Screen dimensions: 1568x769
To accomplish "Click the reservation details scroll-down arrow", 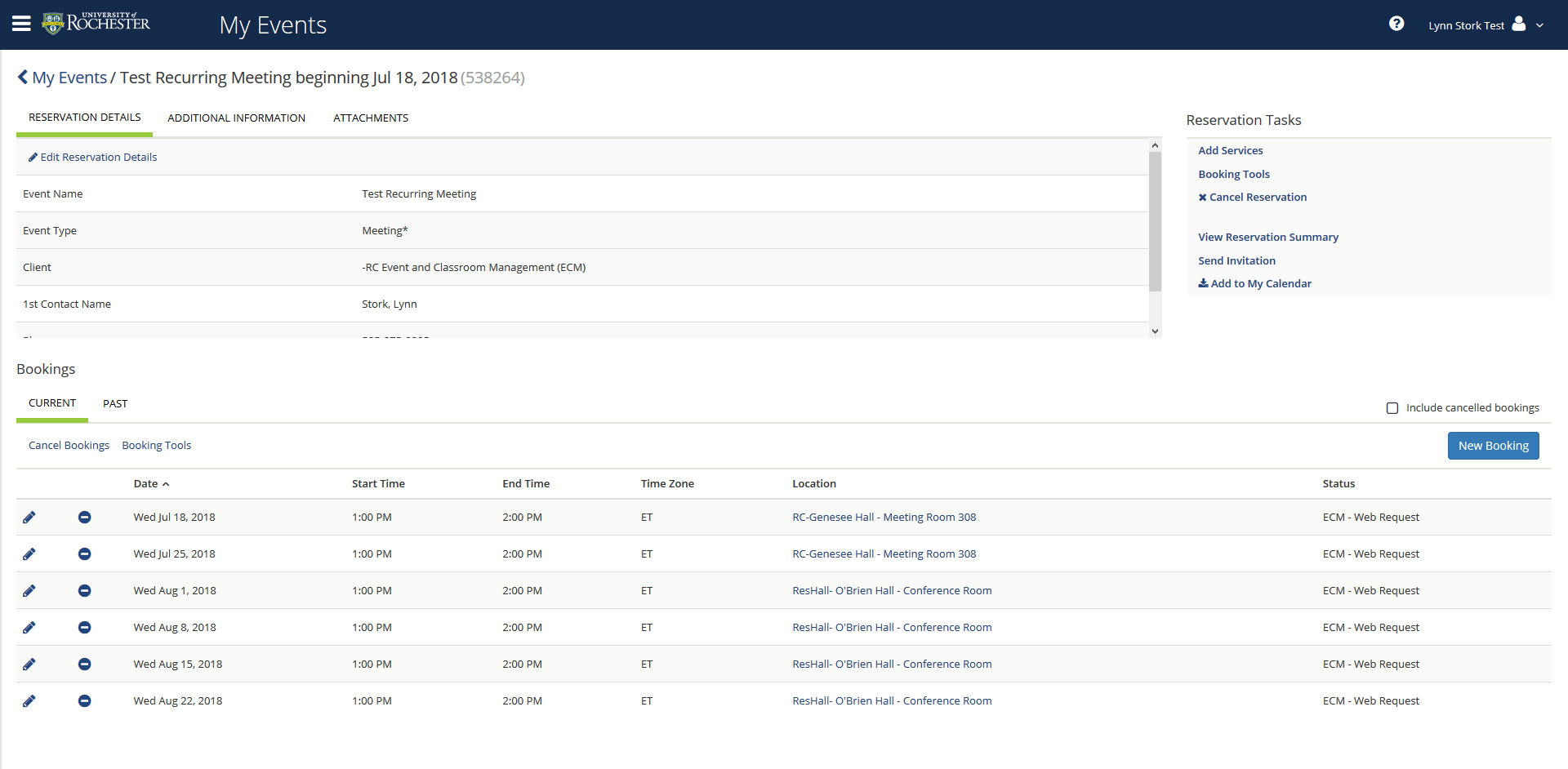I will 1155,331.
